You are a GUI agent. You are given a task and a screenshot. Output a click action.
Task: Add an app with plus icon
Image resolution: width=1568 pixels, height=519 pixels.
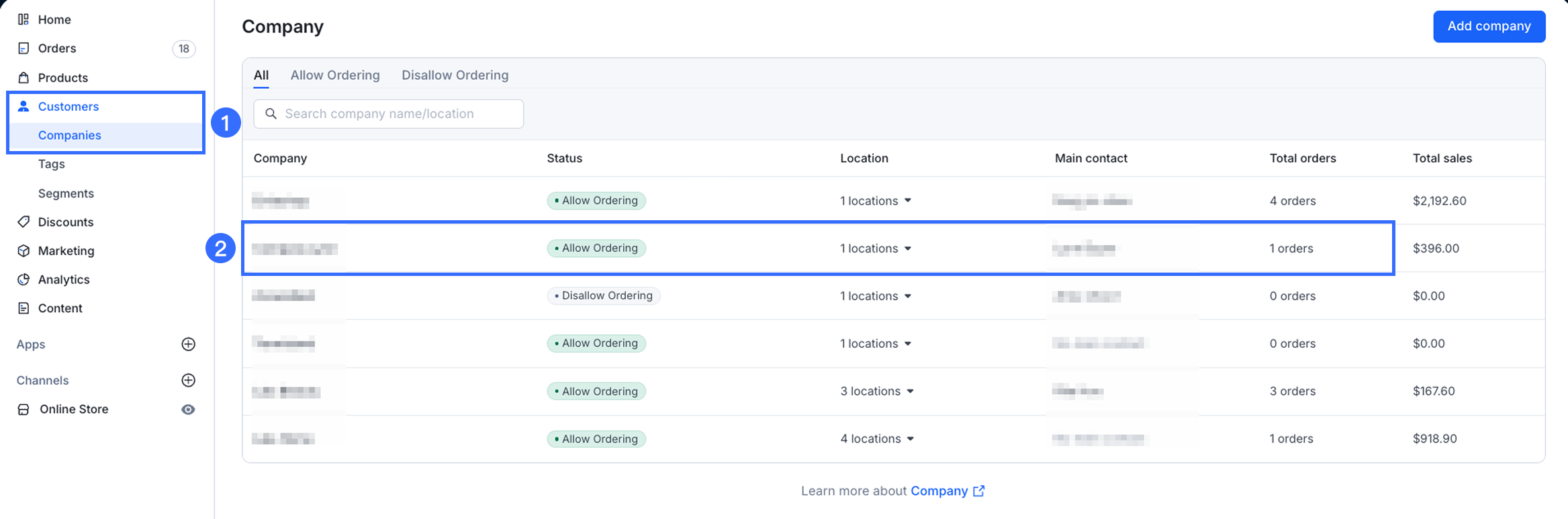point(189,344)
